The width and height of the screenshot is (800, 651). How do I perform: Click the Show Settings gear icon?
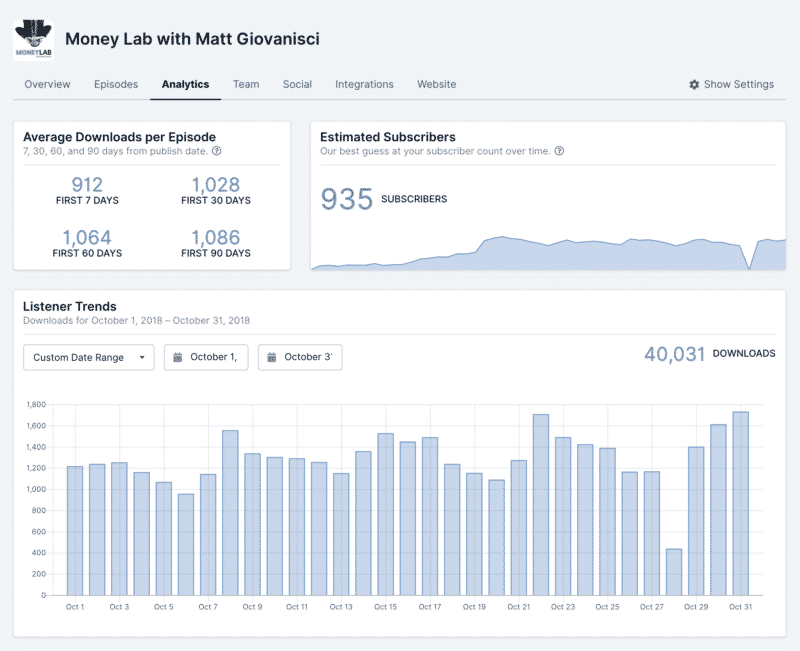point(694,84)
